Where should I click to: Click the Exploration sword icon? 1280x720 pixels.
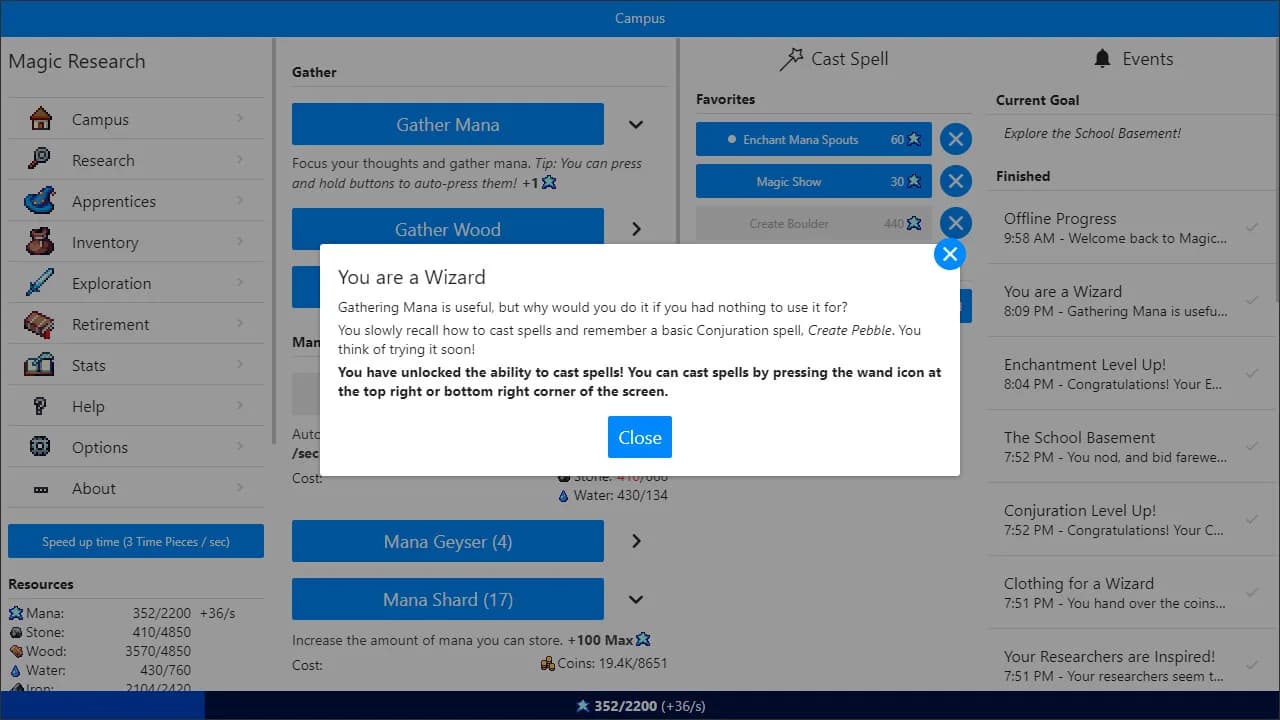click(40, 283)
